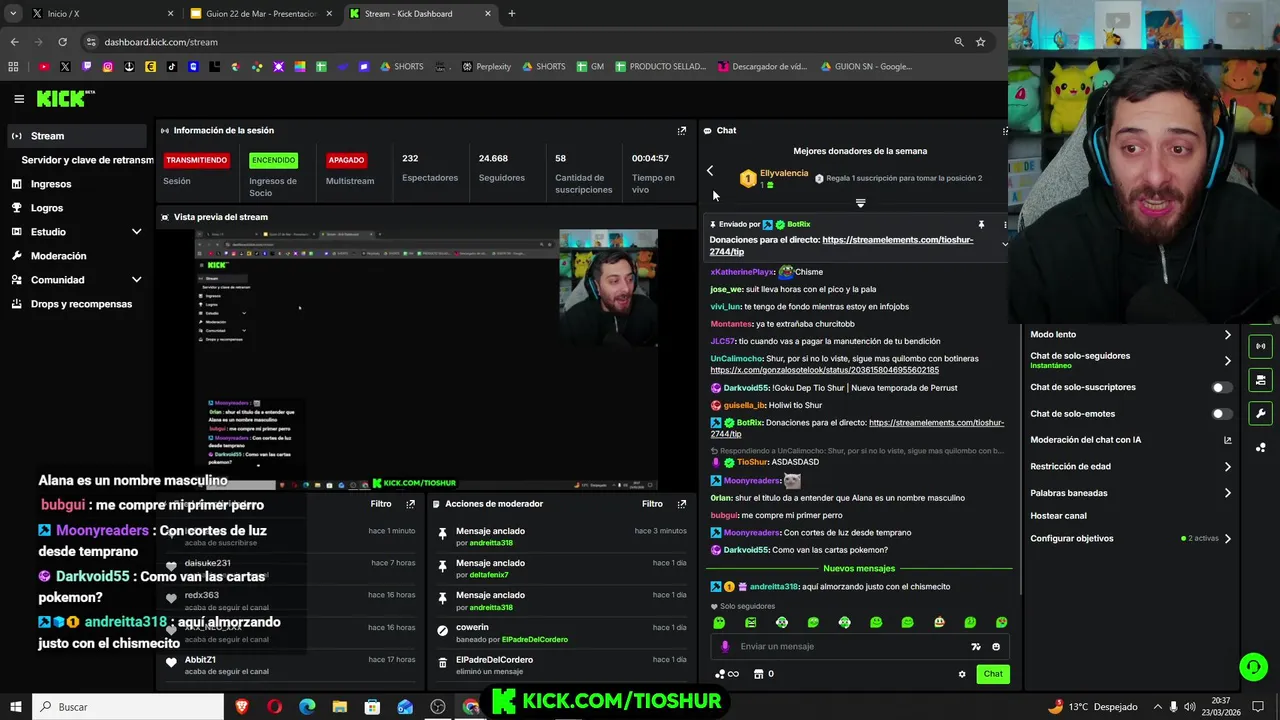Open Moderación in the sidebar
The width and height of the screenshot is (1280, 720).
(76, 256)
